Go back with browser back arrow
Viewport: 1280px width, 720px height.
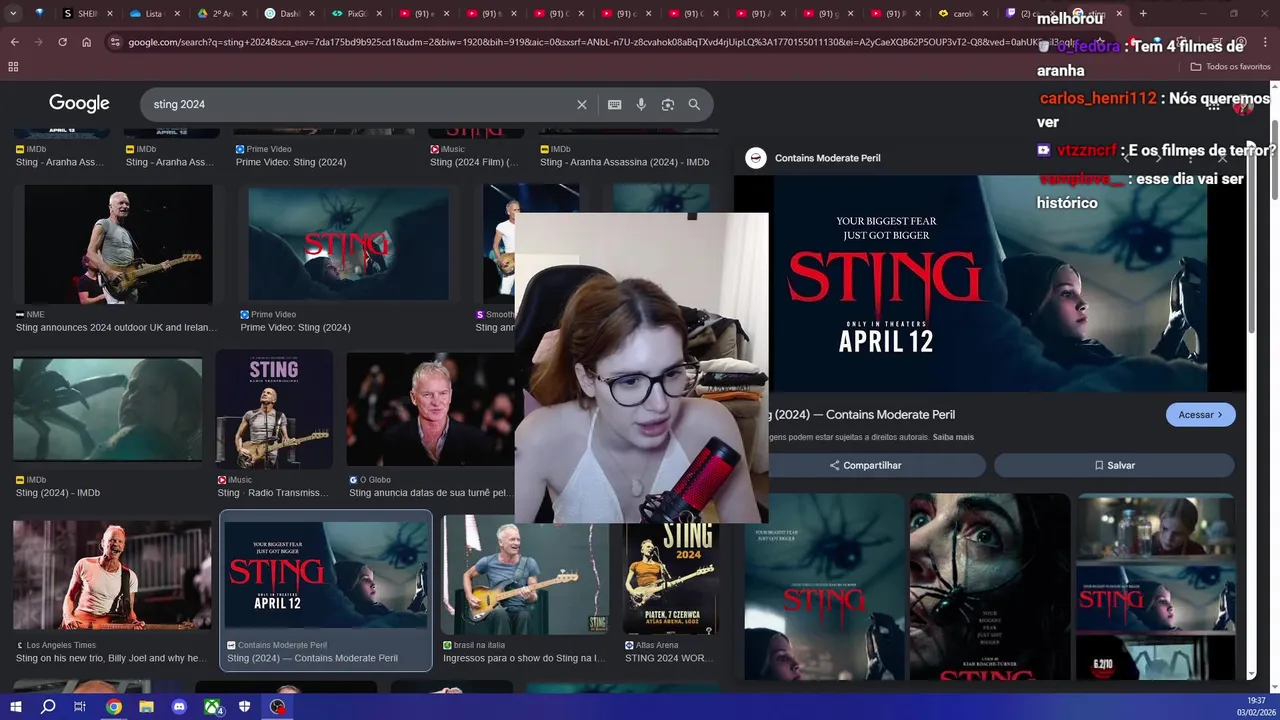click(x=14, y=42)
